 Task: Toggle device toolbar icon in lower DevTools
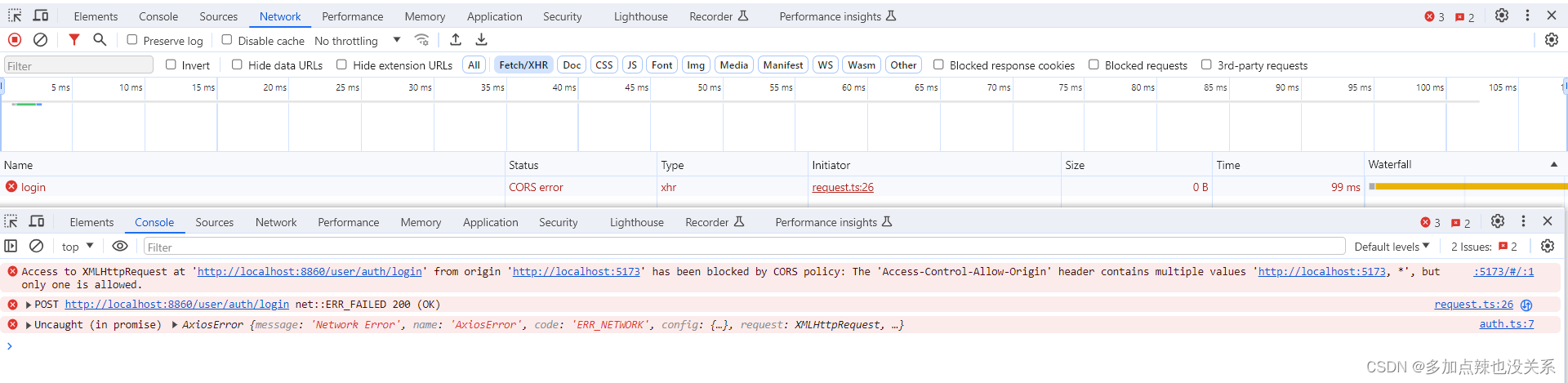tap(37, 221)
